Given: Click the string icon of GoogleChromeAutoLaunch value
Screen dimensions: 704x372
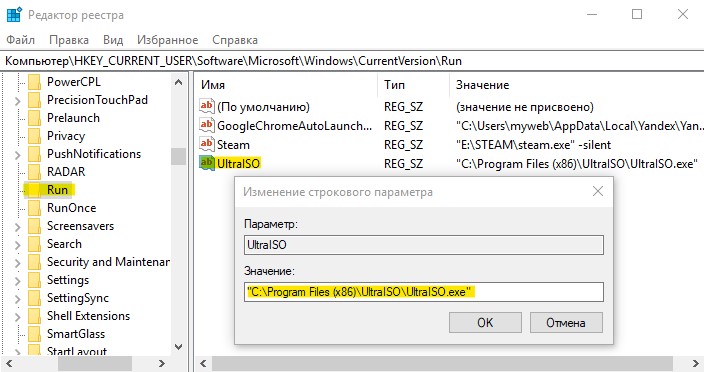Looking at the screenshot, I should coord(207,125).
